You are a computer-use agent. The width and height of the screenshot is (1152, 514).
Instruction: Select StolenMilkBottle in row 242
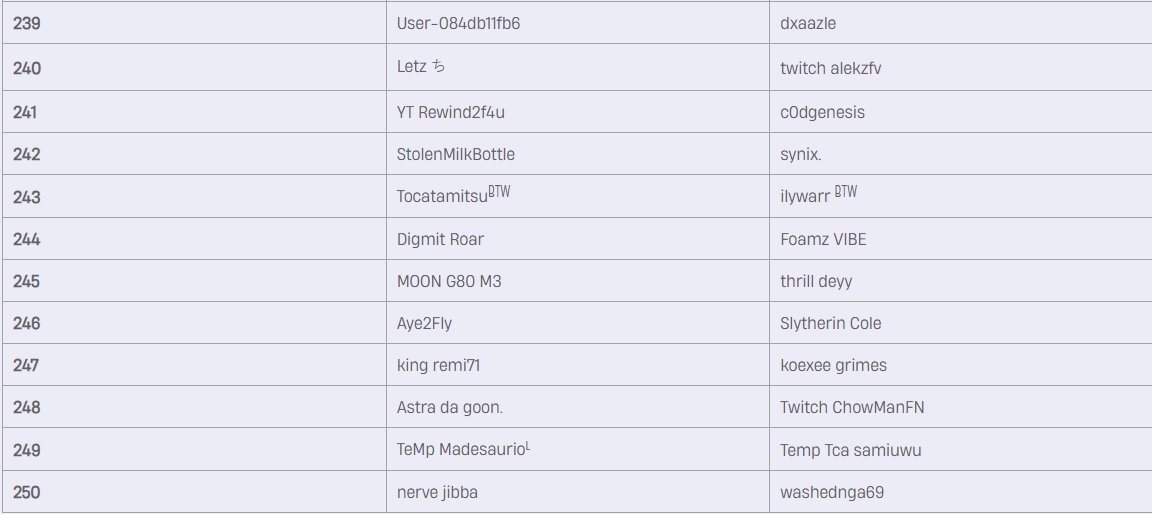(x=456, y=154)
